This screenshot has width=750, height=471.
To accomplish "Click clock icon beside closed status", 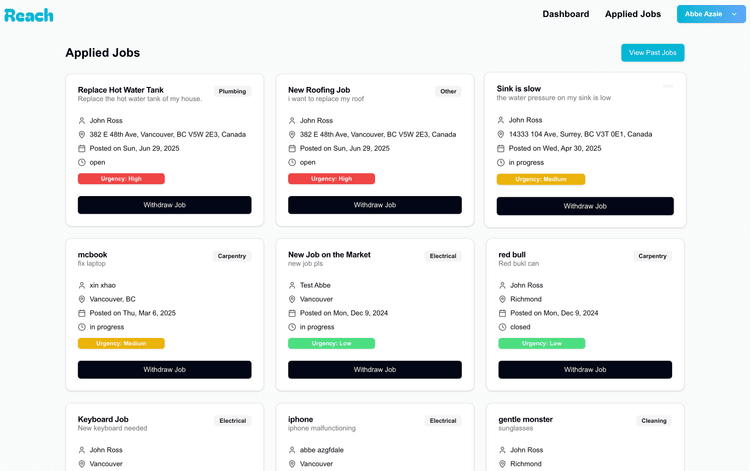I will click(x=503, y=327).
